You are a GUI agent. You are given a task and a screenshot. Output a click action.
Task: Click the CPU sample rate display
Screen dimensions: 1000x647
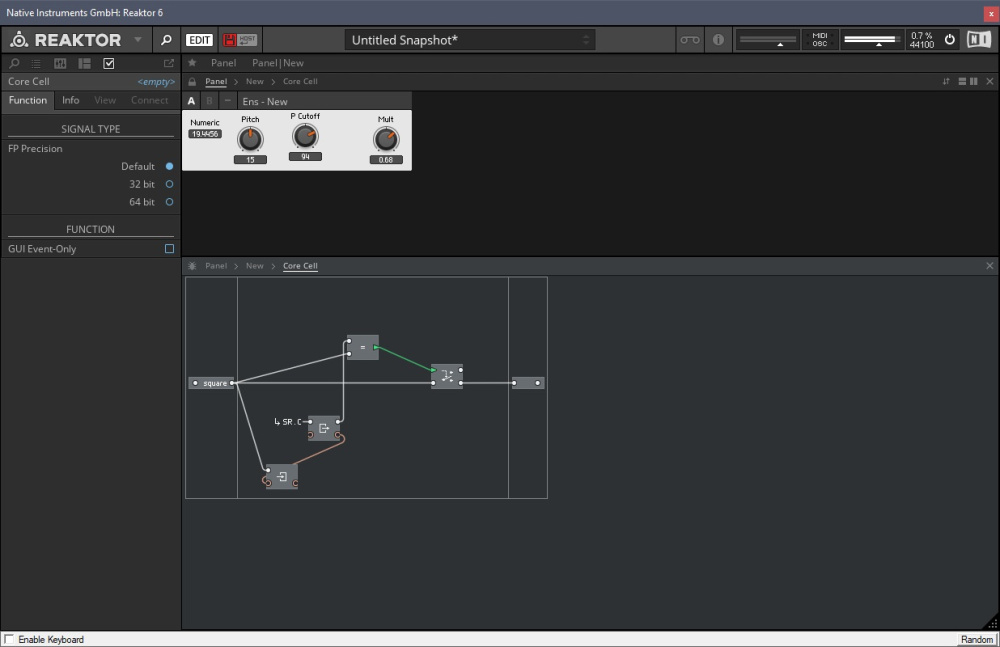click(922, 40)
